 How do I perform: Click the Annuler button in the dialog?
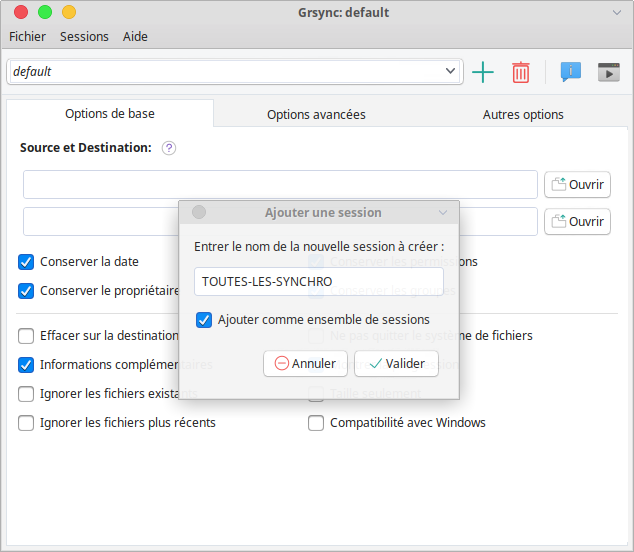(x=305, y=364)
